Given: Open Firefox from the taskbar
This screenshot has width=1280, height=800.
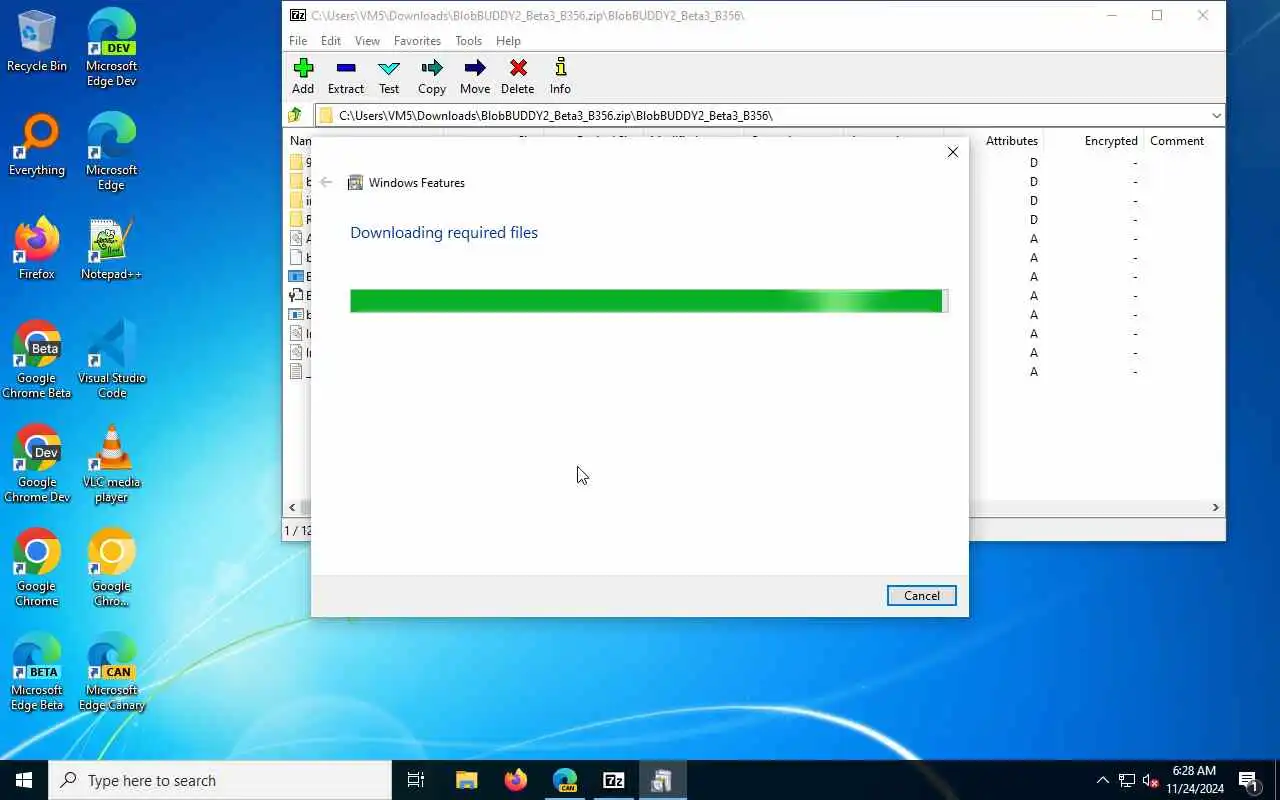Looking at the screenshot, I should (515, 780).
